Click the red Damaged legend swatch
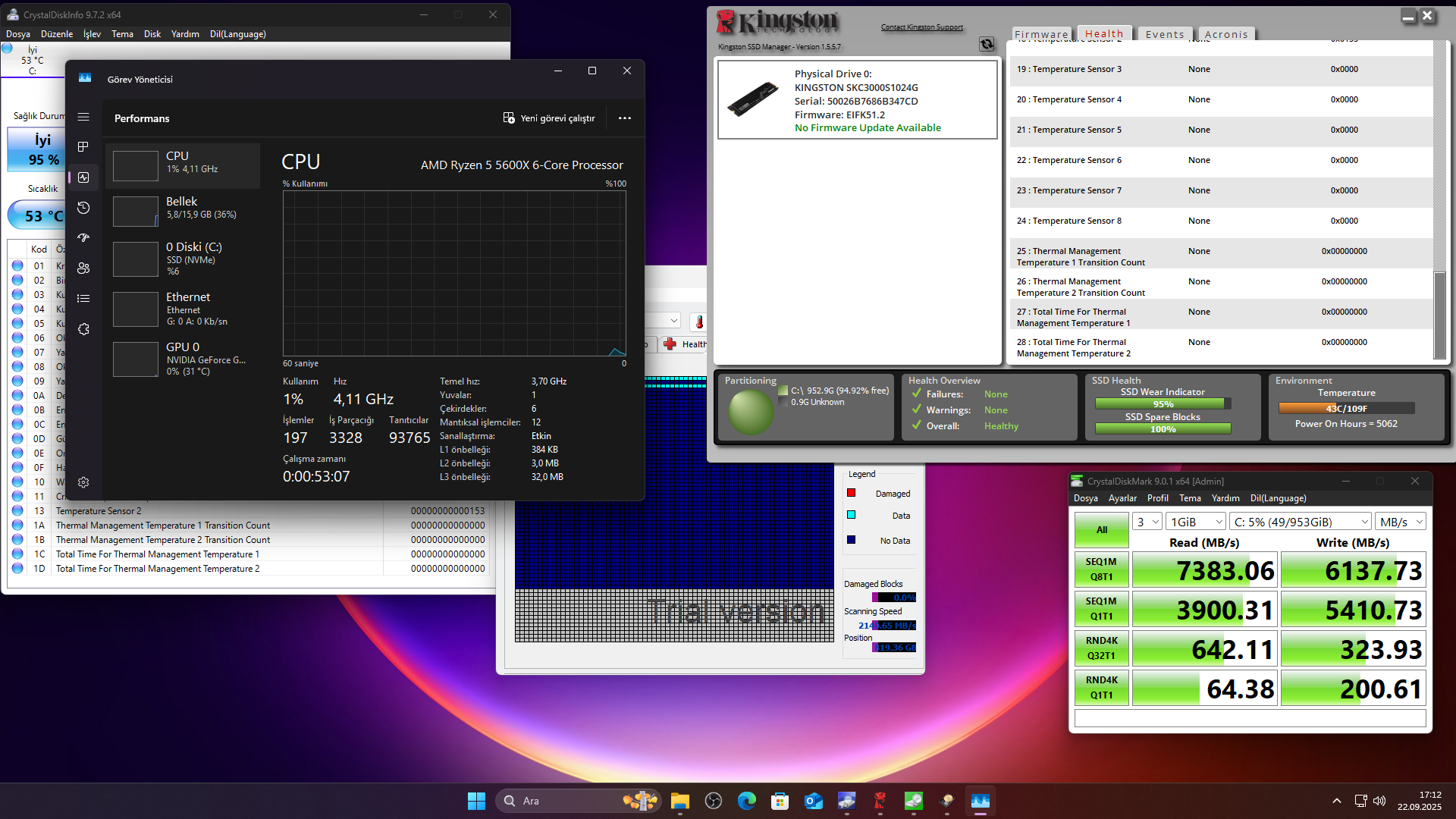Viewport: 1456px width, 819px height. click(x=851, y=493)
